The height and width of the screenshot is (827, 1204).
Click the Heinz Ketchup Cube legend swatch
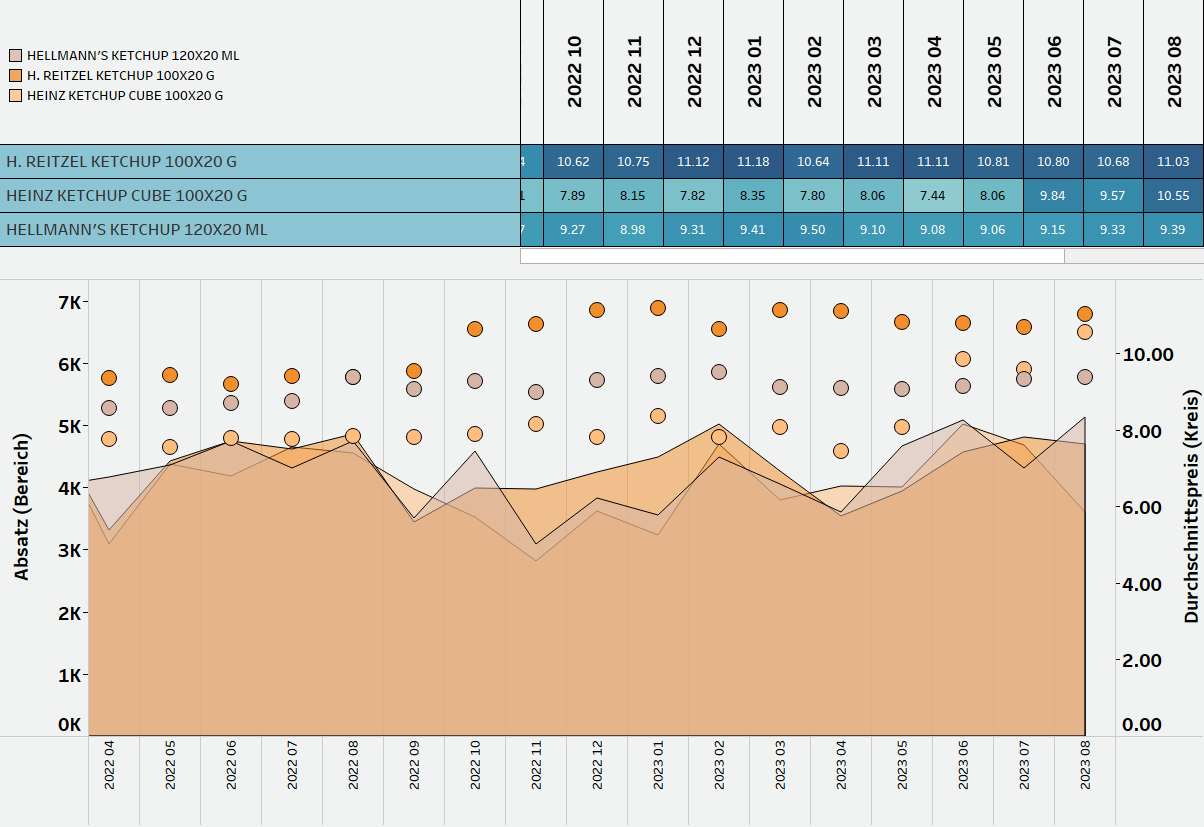tap(16, 96)
